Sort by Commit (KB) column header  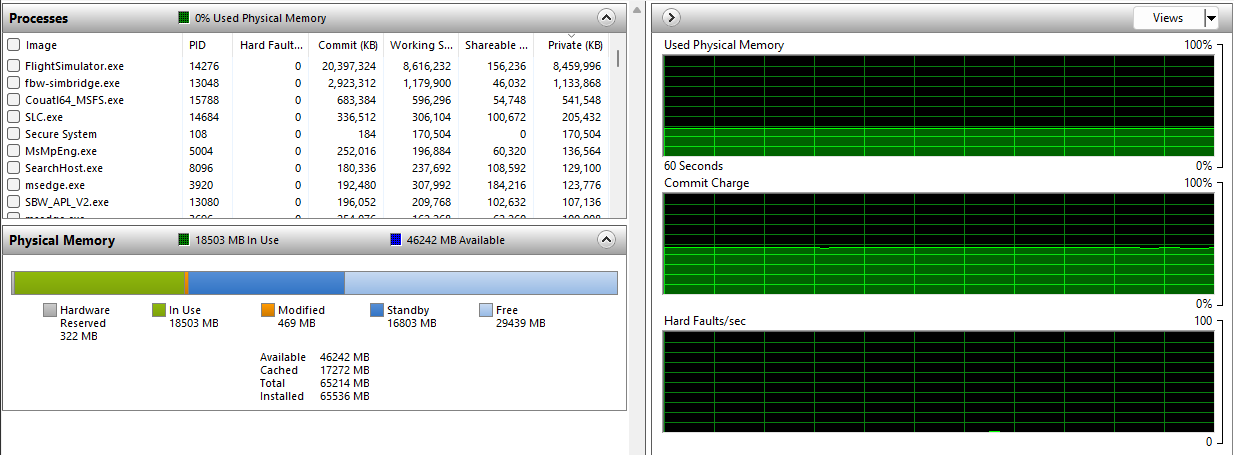pos(344,45)
